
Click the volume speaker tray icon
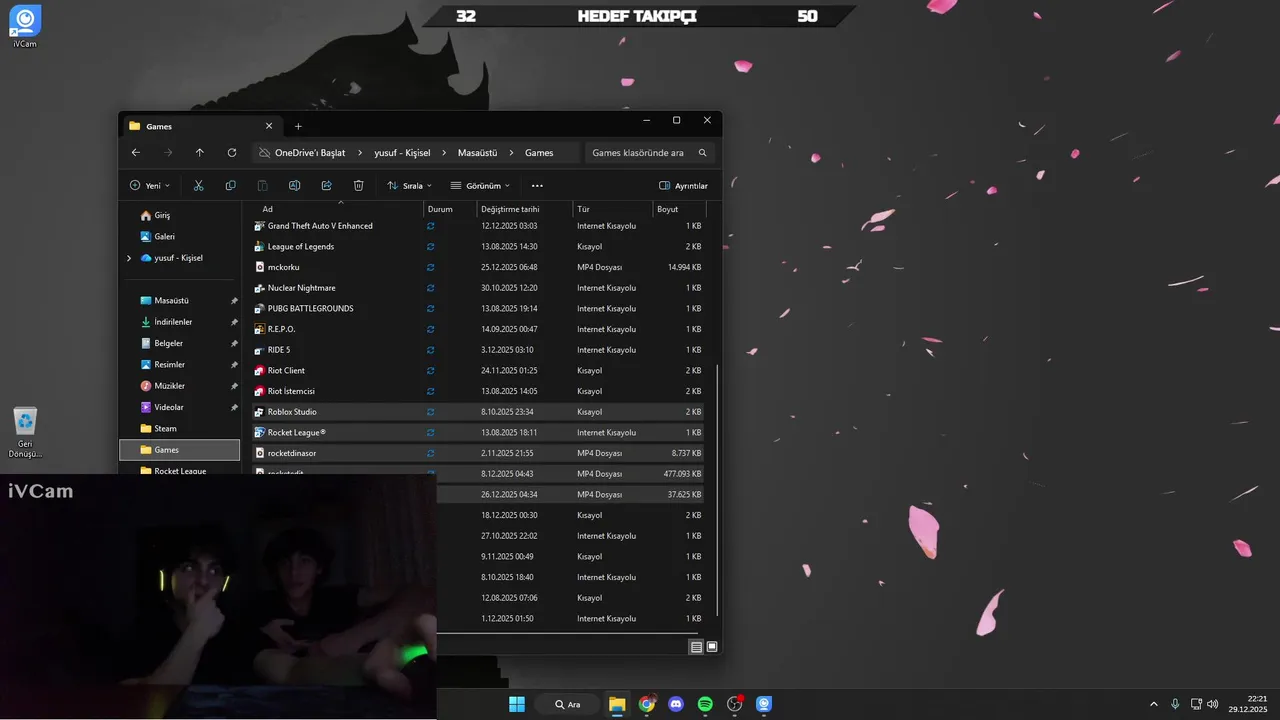pos(1213,704)
